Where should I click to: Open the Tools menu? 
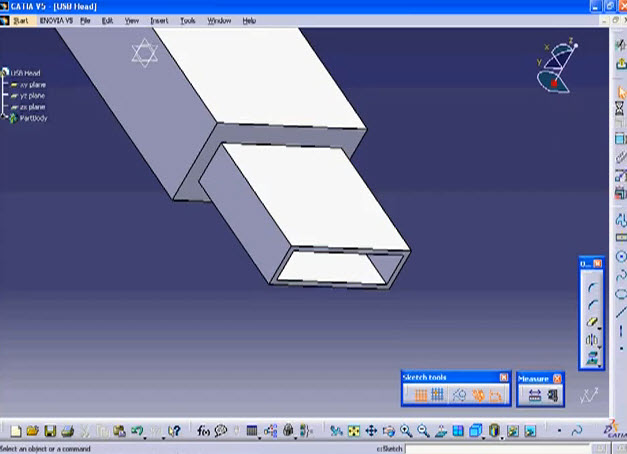[188, 21]
